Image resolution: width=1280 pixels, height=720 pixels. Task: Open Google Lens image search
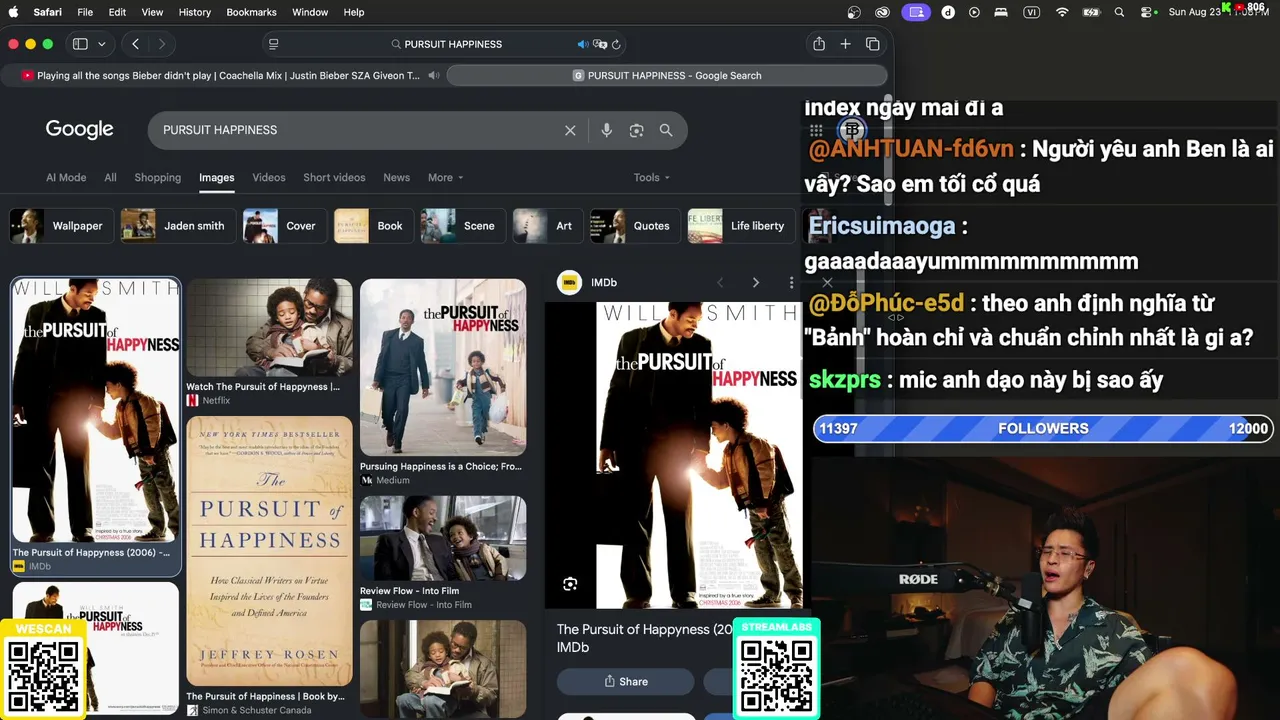[x=636, y=130]
